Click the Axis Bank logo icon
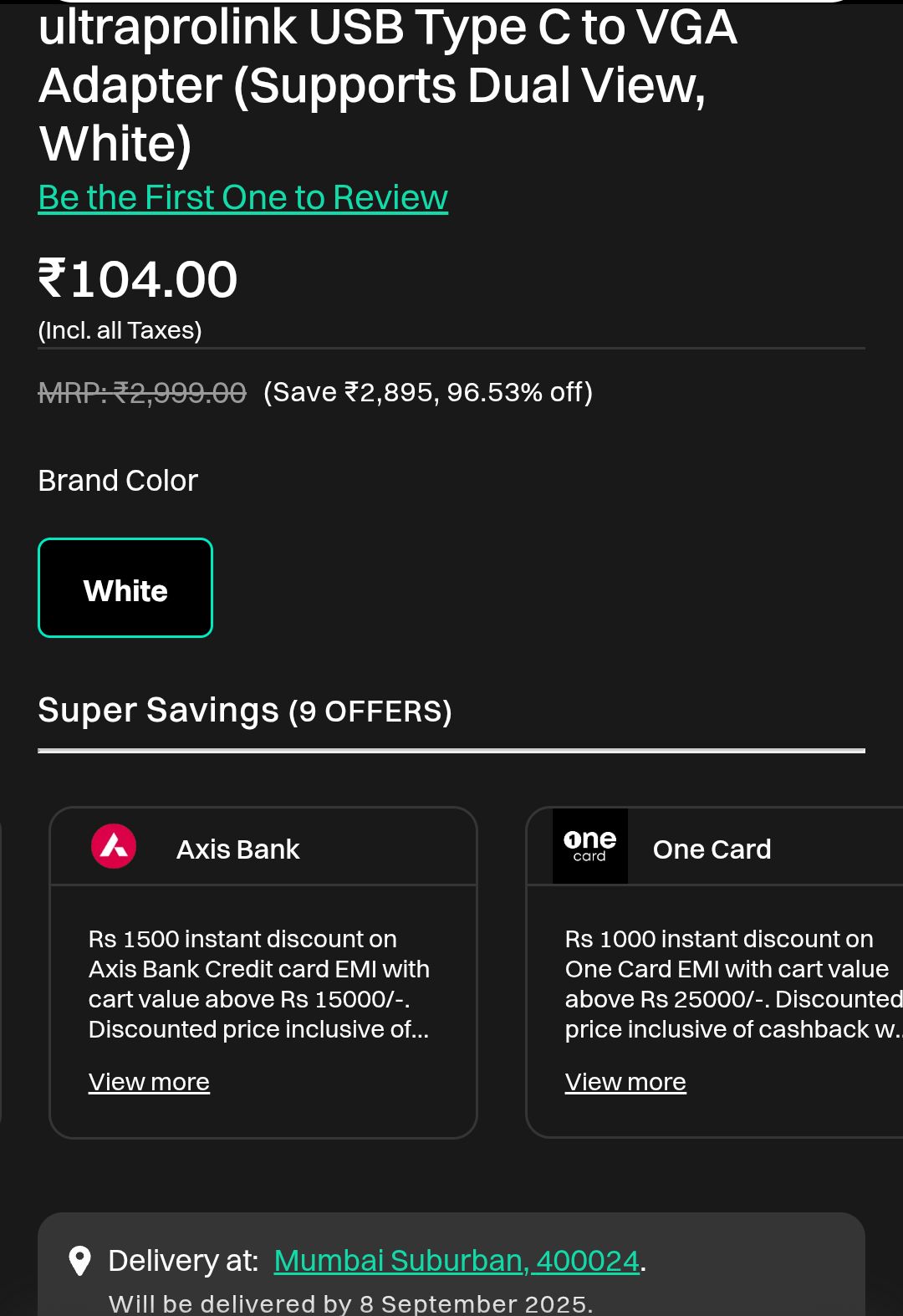Image resolution: width=903 pixels, height=1316 pixels. point(114,846)
